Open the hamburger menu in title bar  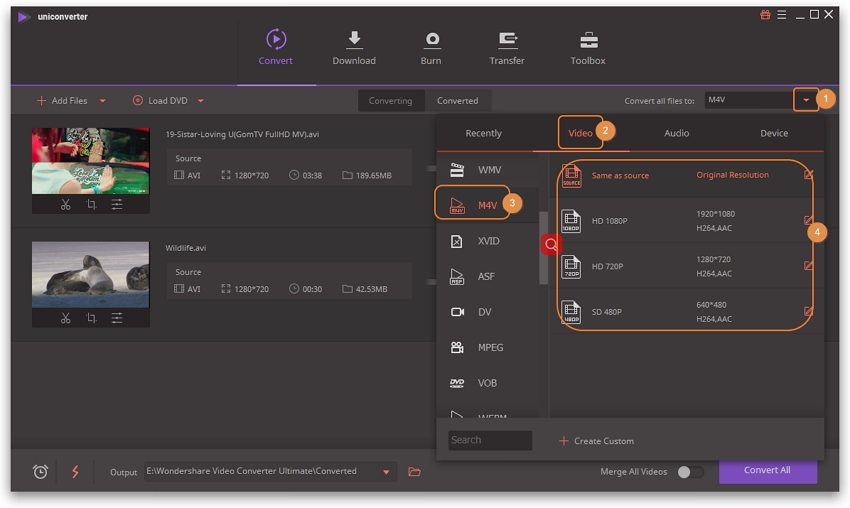782,15
